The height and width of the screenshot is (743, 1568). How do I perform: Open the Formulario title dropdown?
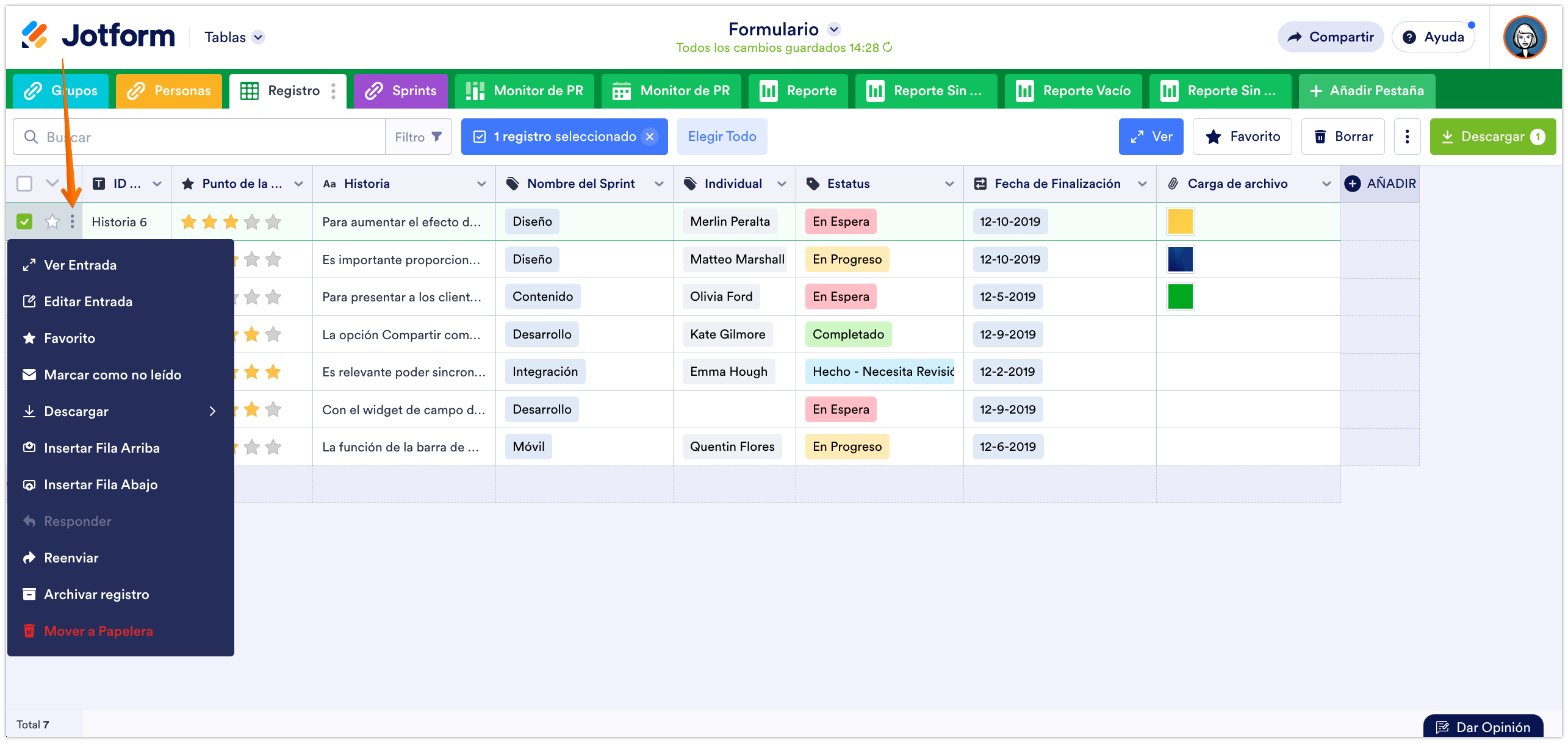(834, 29)
